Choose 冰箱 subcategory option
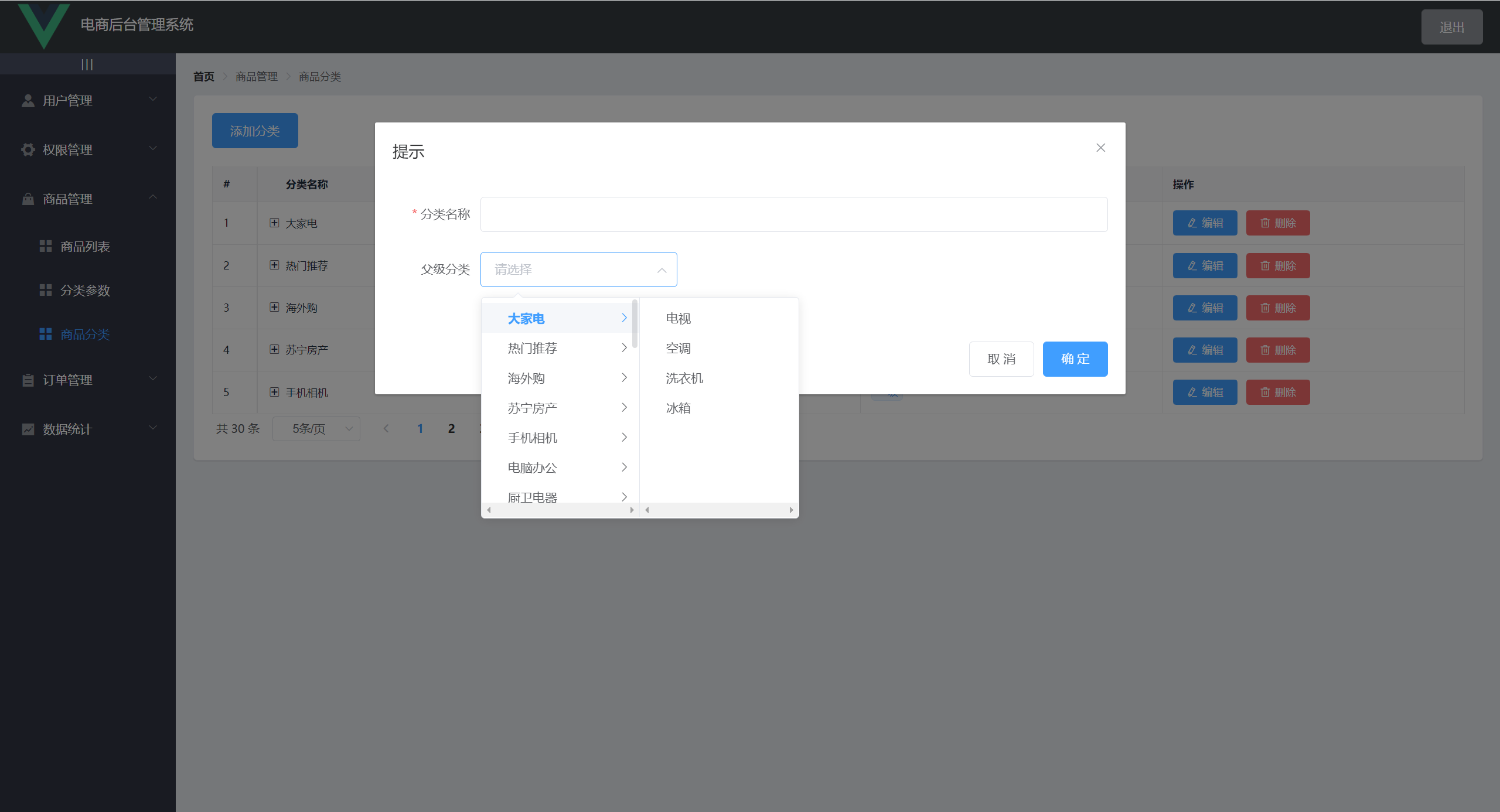 point(719,408)
